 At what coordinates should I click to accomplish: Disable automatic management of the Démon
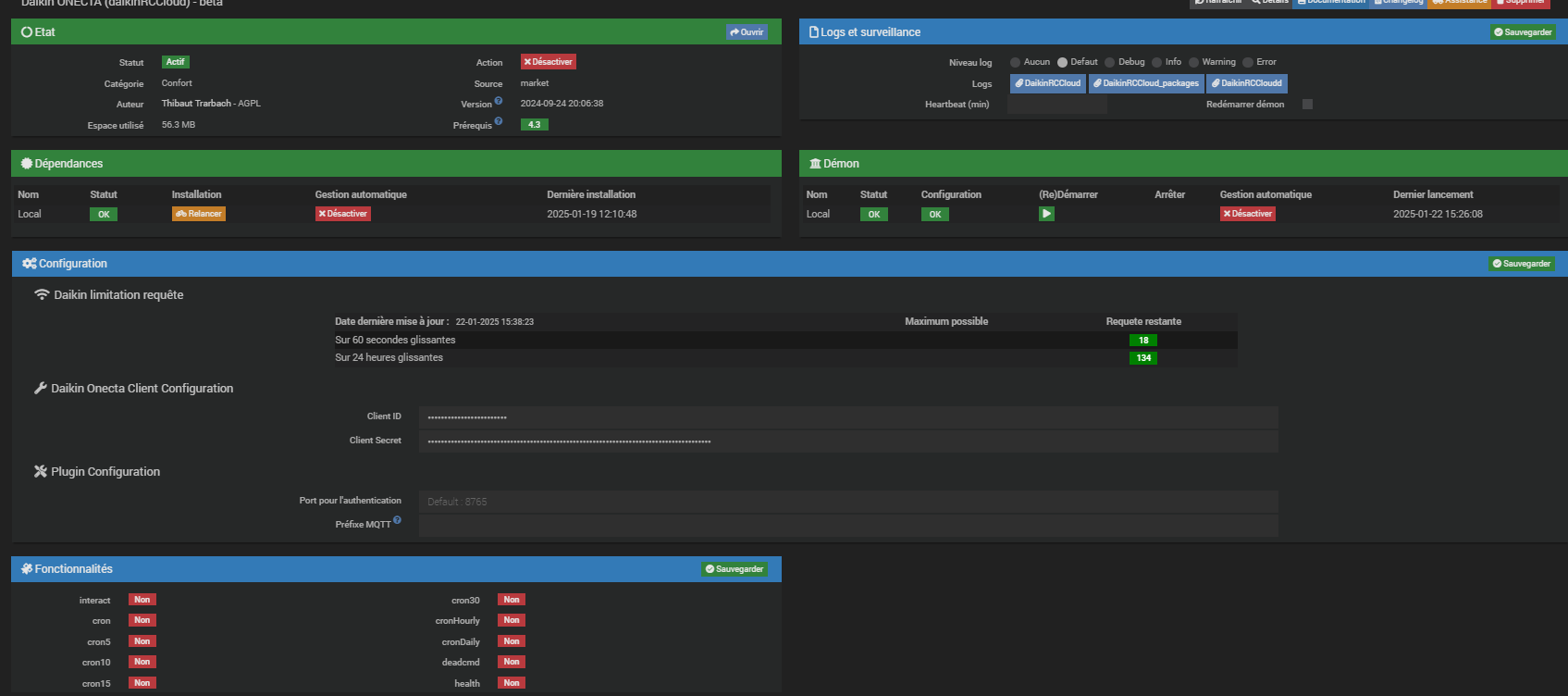pos(1247,214)
